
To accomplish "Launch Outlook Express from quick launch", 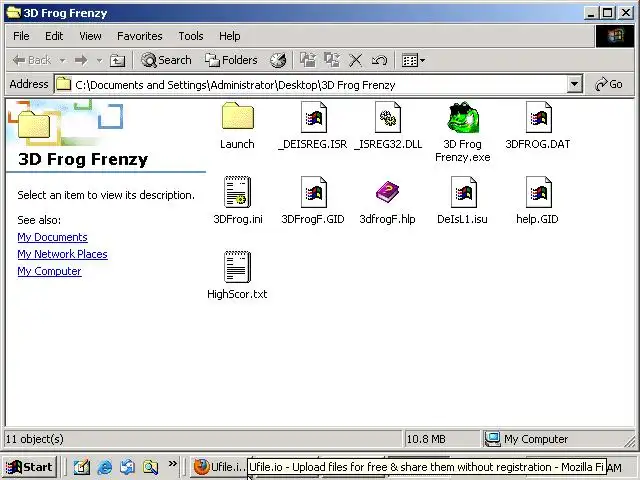I will (x=128, y=467).
